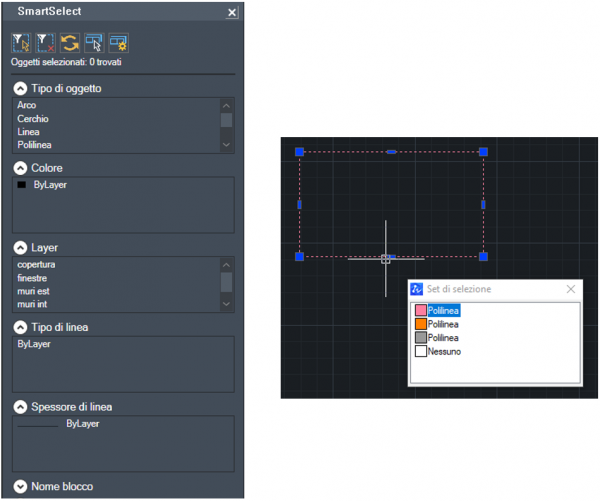This screenshot has width=600, height=501.
Task: Close the SmartSelect panel
Action: click(x=232, y=13)
